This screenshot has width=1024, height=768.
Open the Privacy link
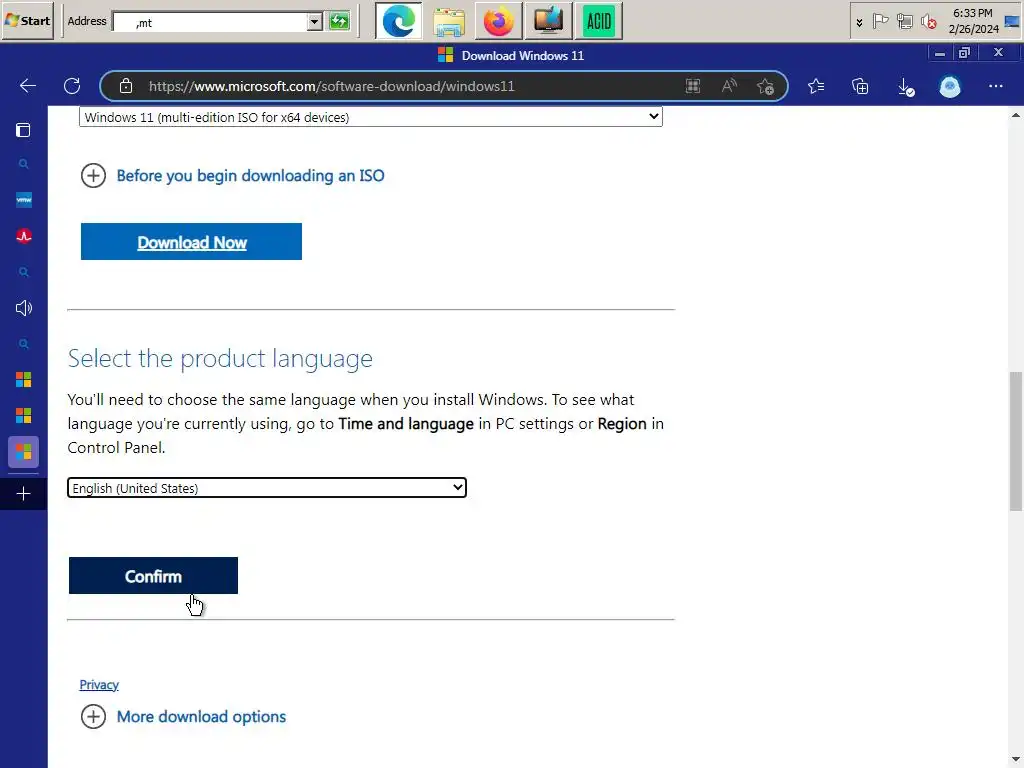[x=99, y=684]
